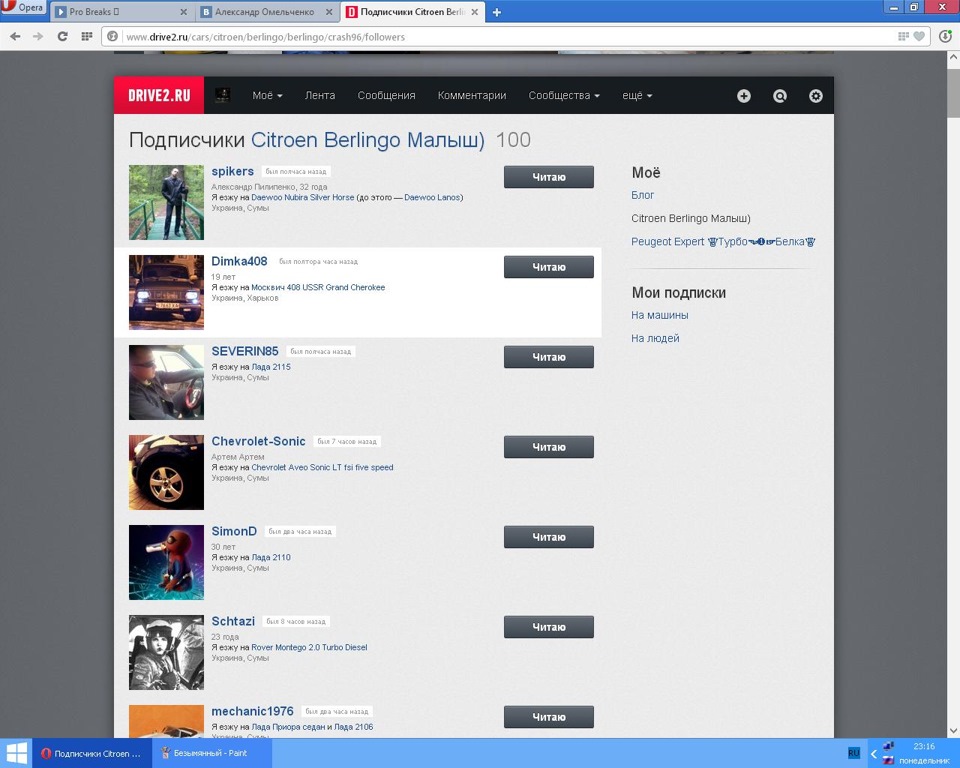Click Читаю button for SEVERIN85
This screenshot has height=768, width=960.
549,357
